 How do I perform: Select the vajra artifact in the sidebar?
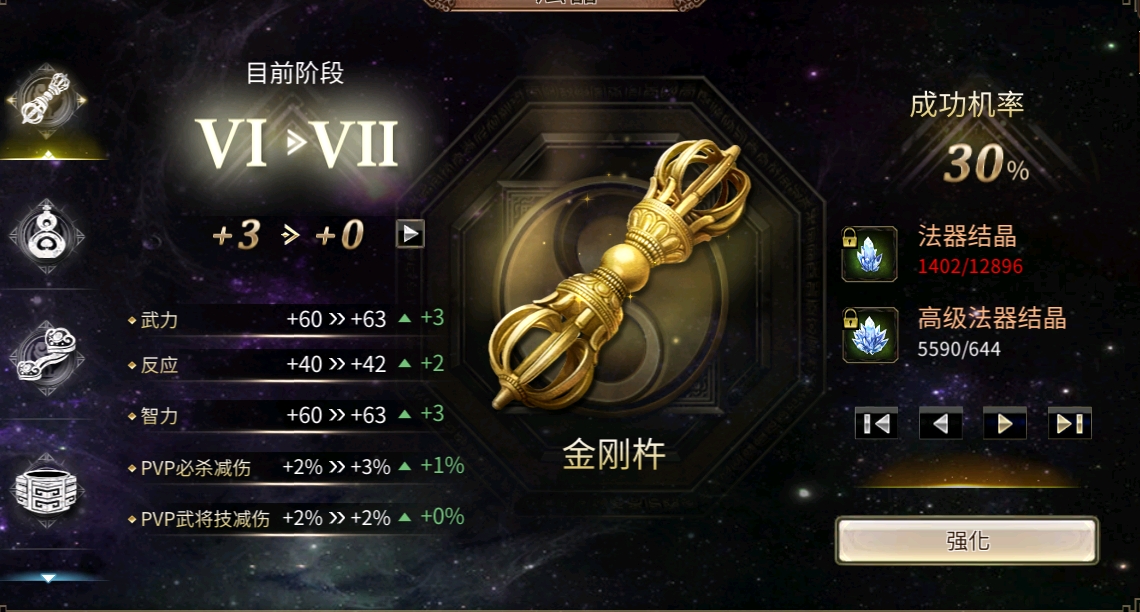[47, 101]
